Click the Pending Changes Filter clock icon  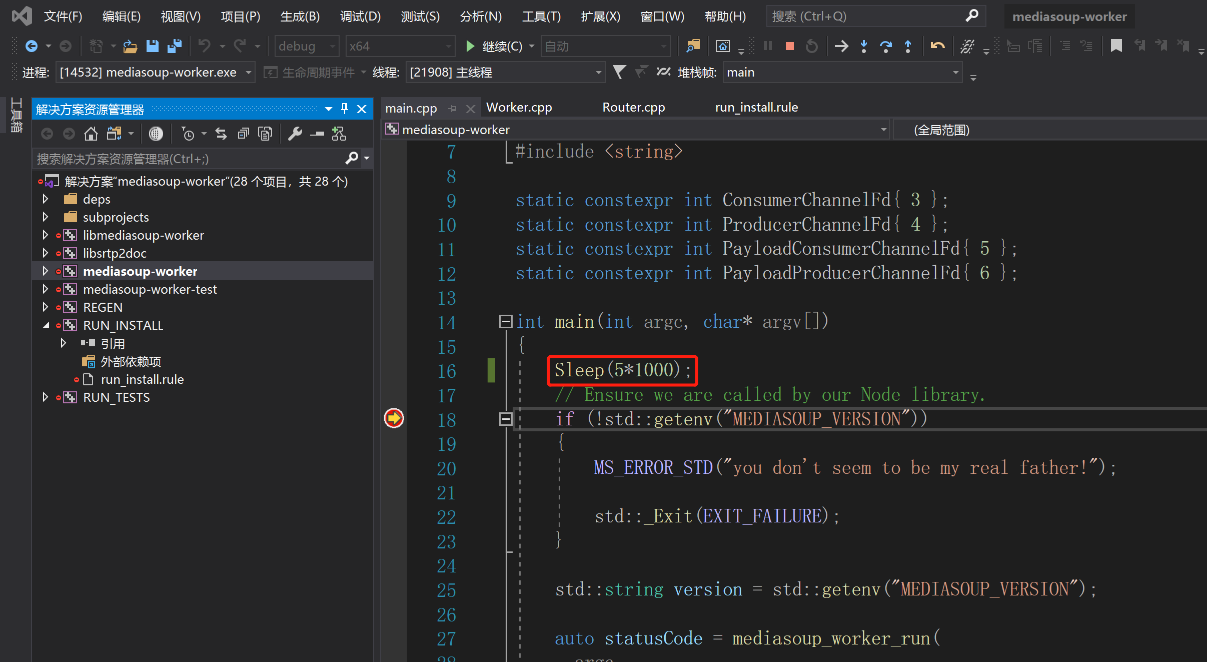pos(188,134)
